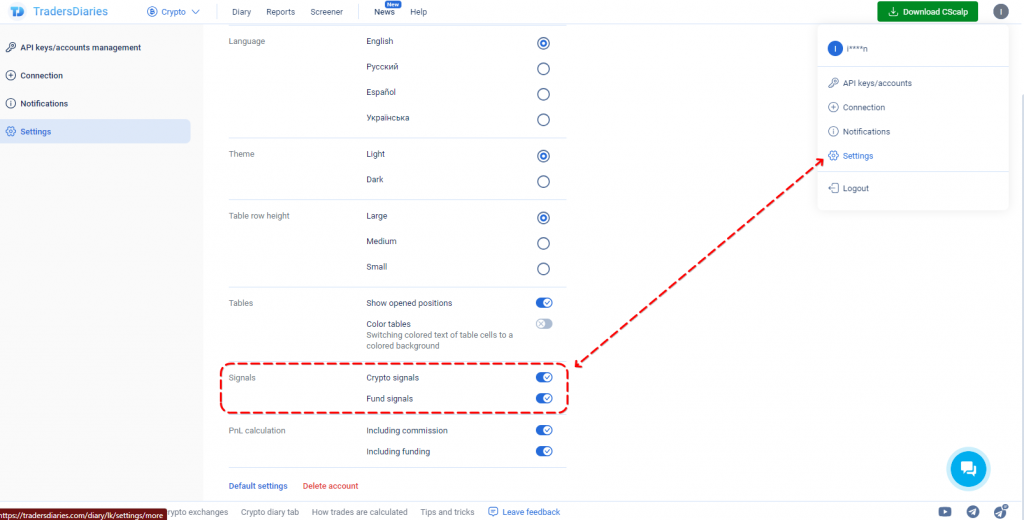Open the Screener menu item
Viewport: 1024px width, 520px height.
click(x=326, y=12)
